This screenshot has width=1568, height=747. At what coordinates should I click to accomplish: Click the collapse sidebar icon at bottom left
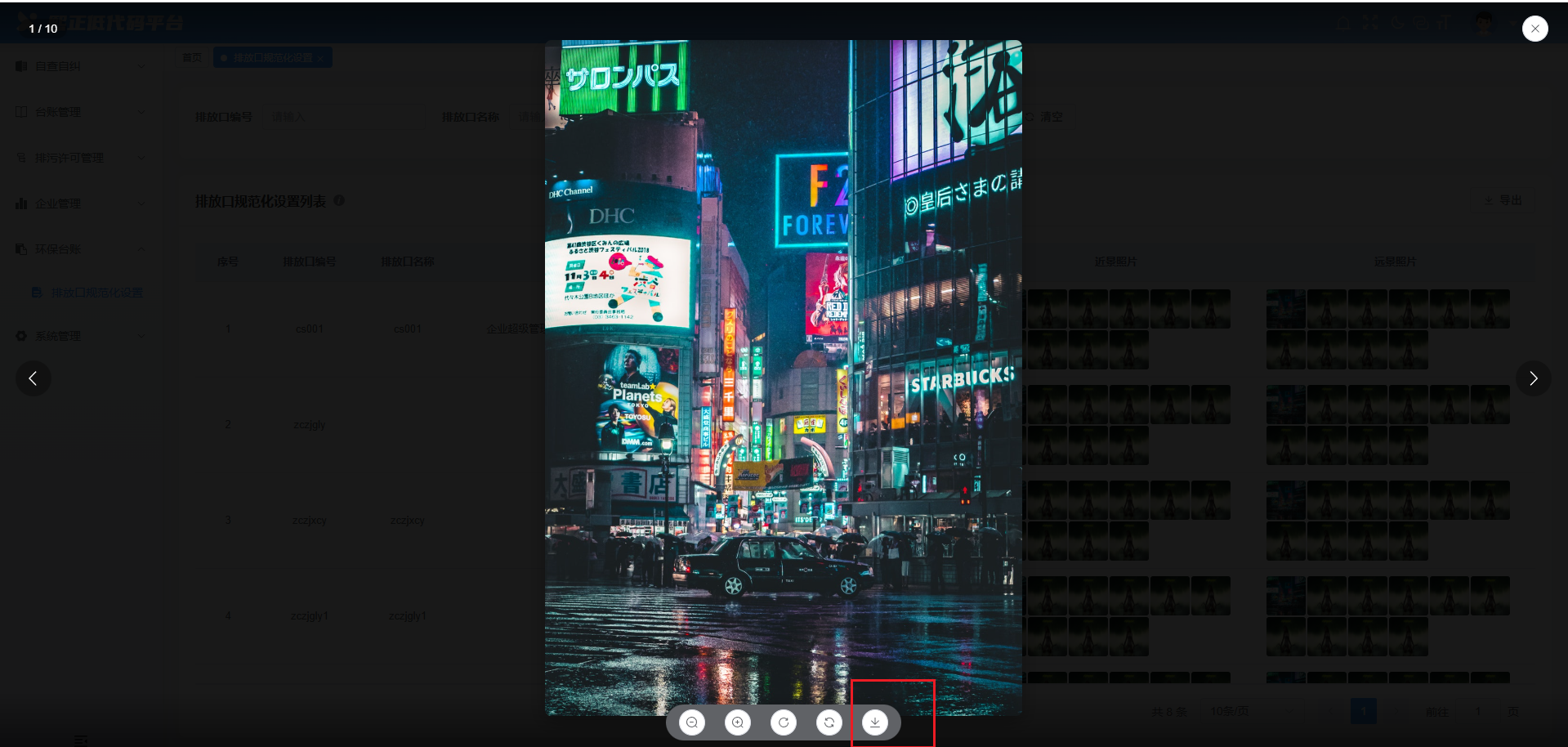click(x=81, y=740)
